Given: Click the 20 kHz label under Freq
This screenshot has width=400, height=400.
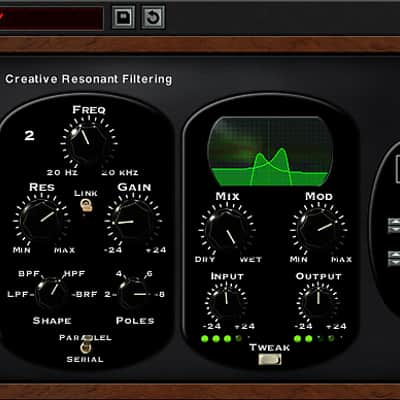Looking at the screenshot, I should (x=120, y=172).
